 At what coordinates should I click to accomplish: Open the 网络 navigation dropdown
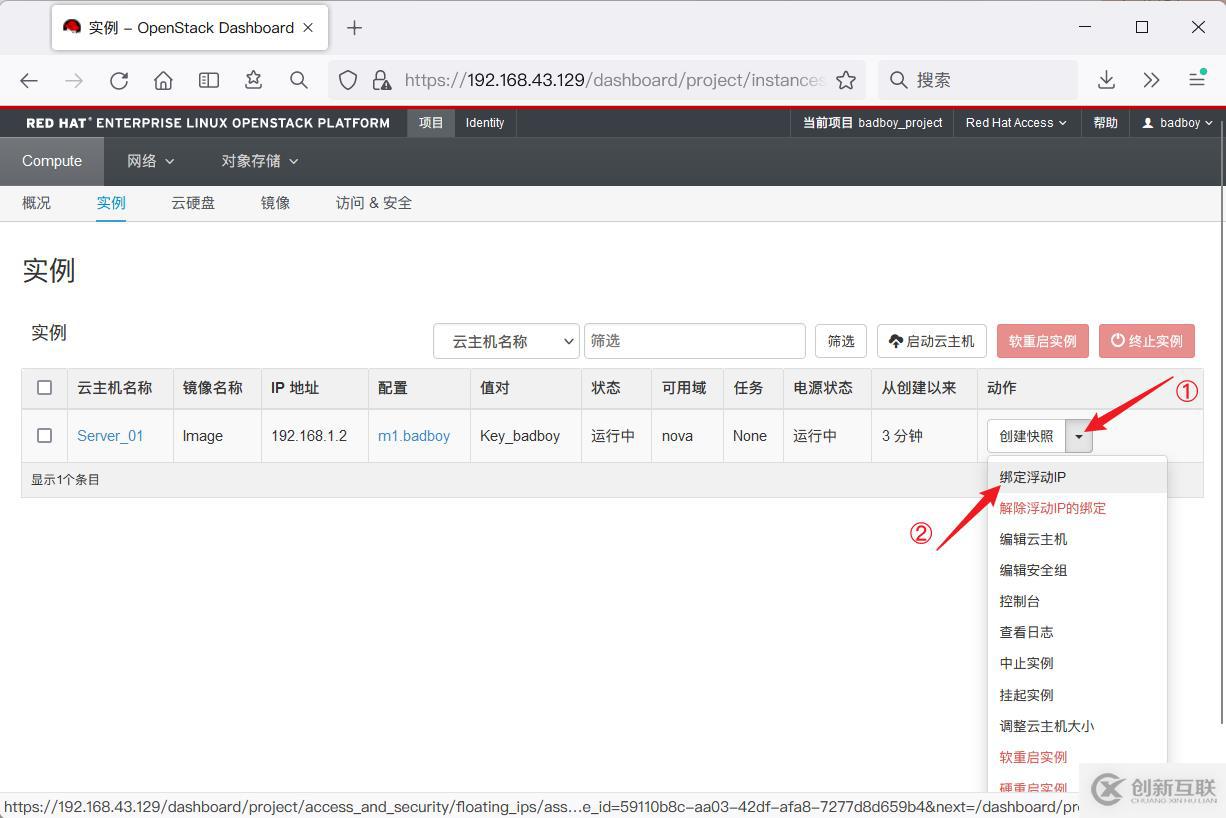(x=150, y=161)
